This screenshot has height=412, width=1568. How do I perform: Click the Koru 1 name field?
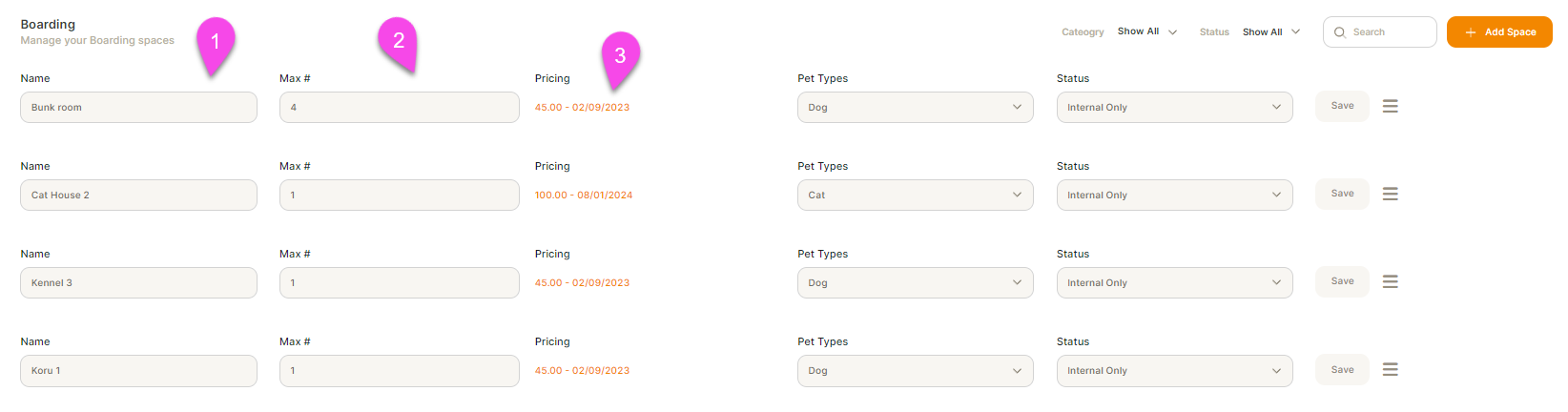[139, 370]
